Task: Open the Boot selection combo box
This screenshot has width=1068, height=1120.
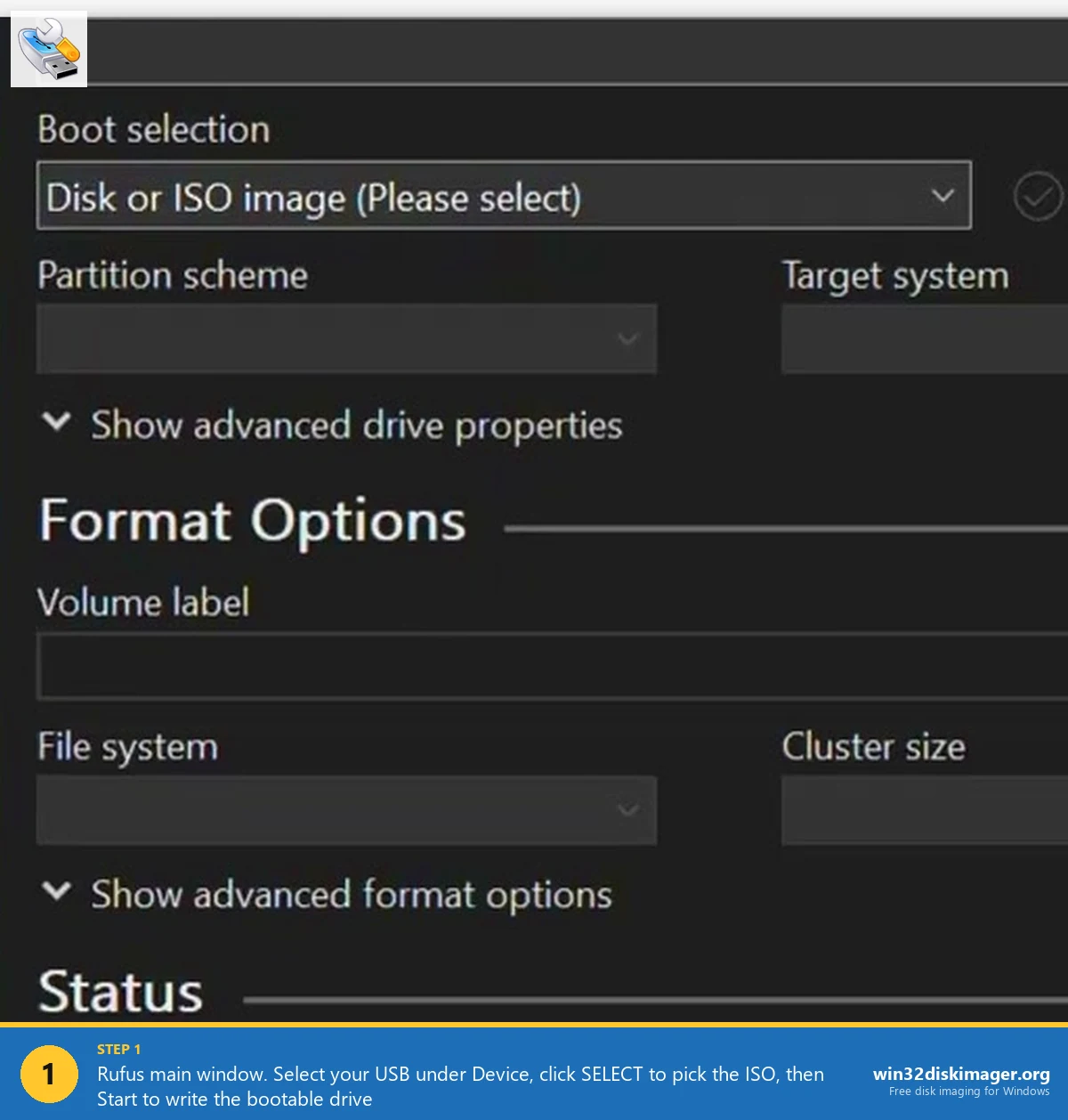Action: click(x=503, y=196)
